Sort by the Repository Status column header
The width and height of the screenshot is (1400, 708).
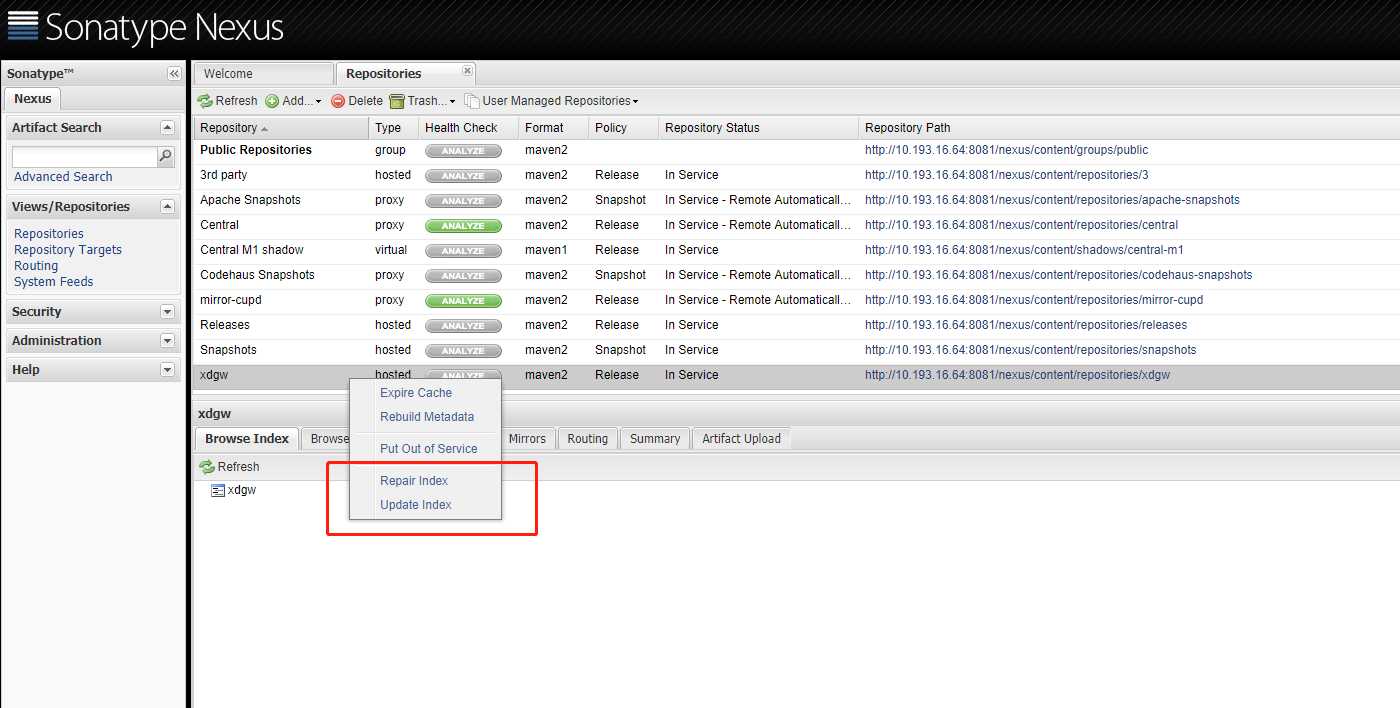759,128
